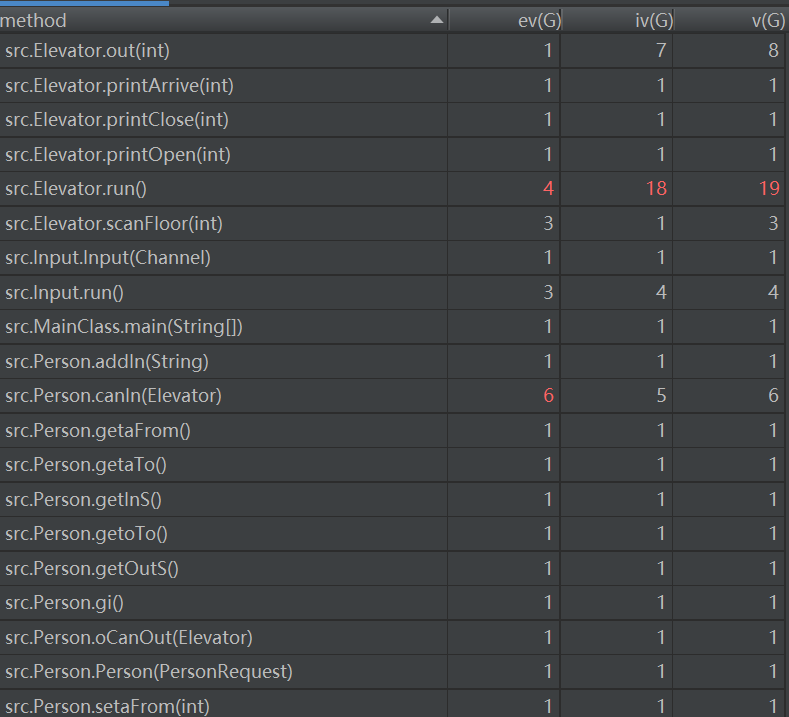Screen dimensions: 789x717
Task: Click the ascending sort arrow in method header
Action: pyautogui.click(x=437, y=20)
